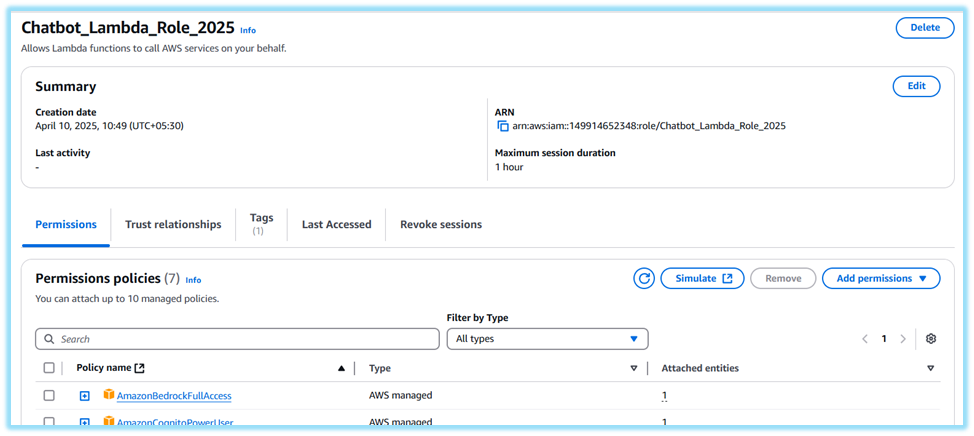Go to previous page of policies
This screenshot has width=974, height=436.
(865, 339)
